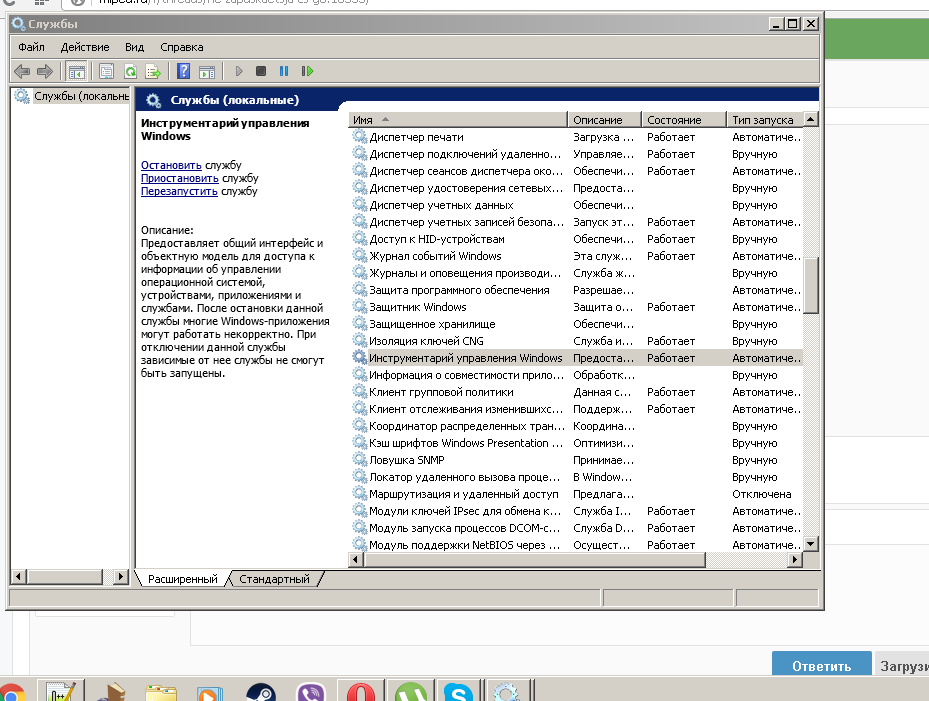Toggle the action pane toolbar icon
Image resolution: width=929 pixels, height=701 pixels.
(x=207, y=72)
